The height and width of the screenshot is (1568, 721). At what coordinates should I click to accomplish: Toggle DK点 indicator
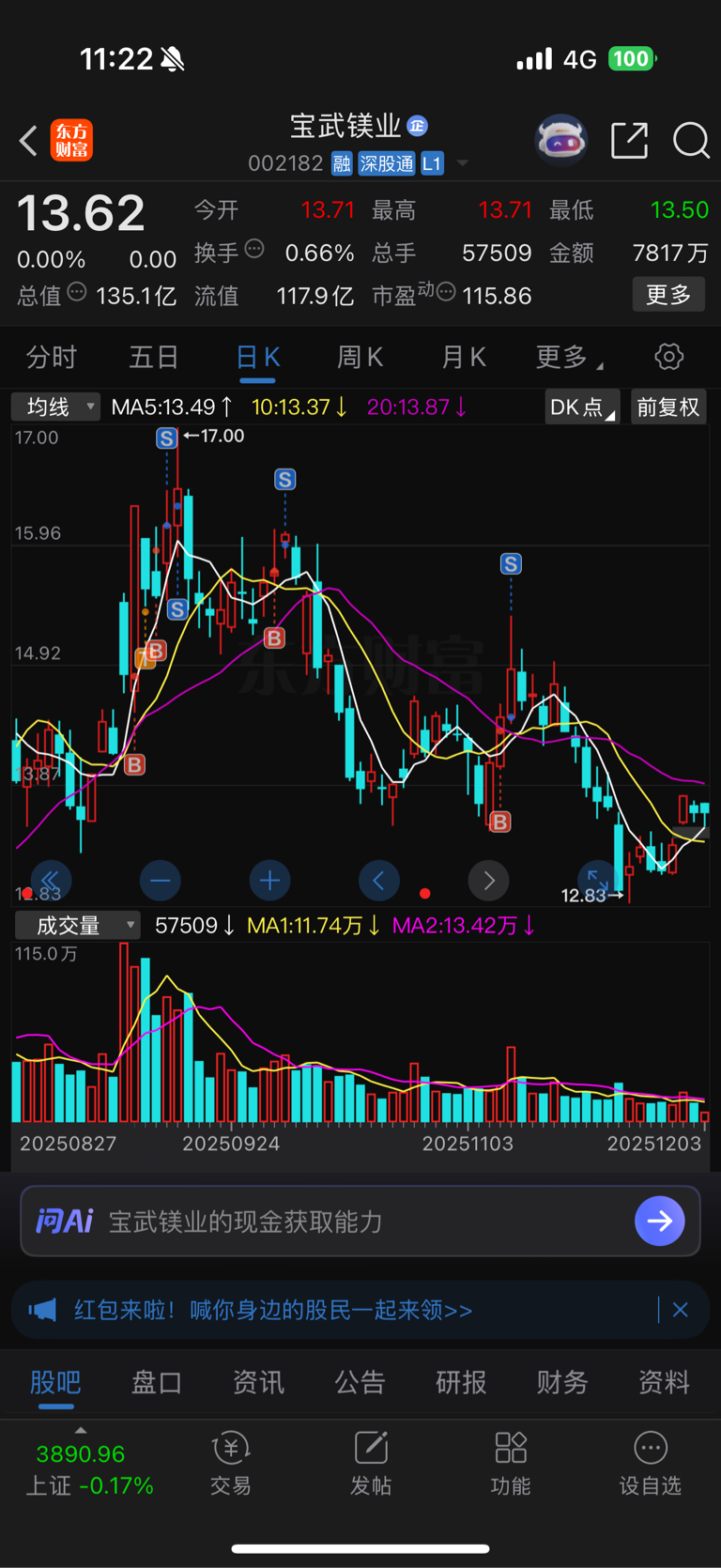[582, 407]
